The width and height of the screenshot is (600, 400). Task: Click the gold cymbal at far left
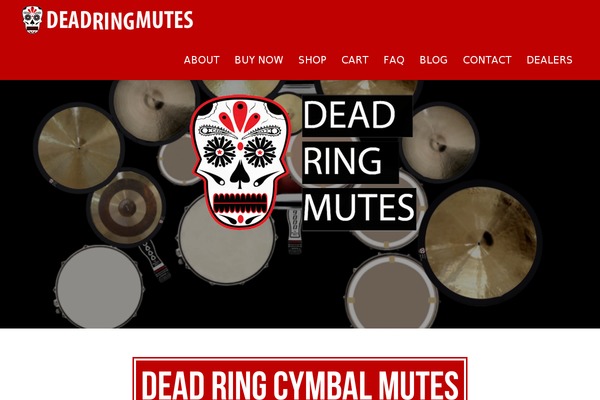tap(79, 147)
